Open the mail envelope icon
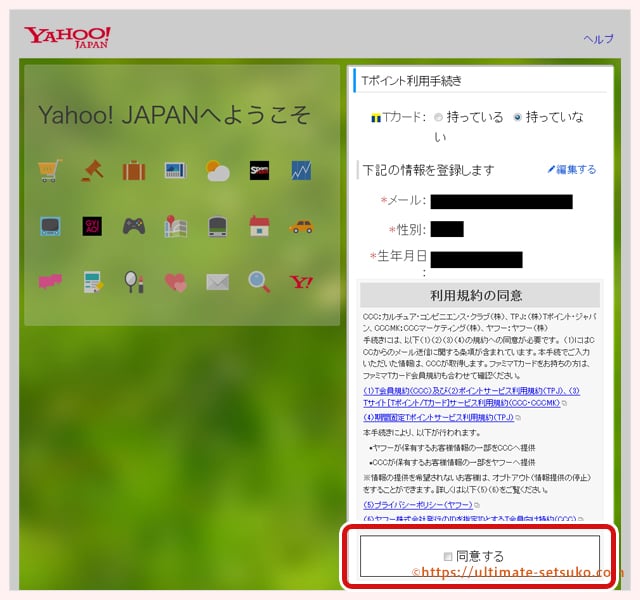Screen dimensions: 640x600 coord(218,282)
